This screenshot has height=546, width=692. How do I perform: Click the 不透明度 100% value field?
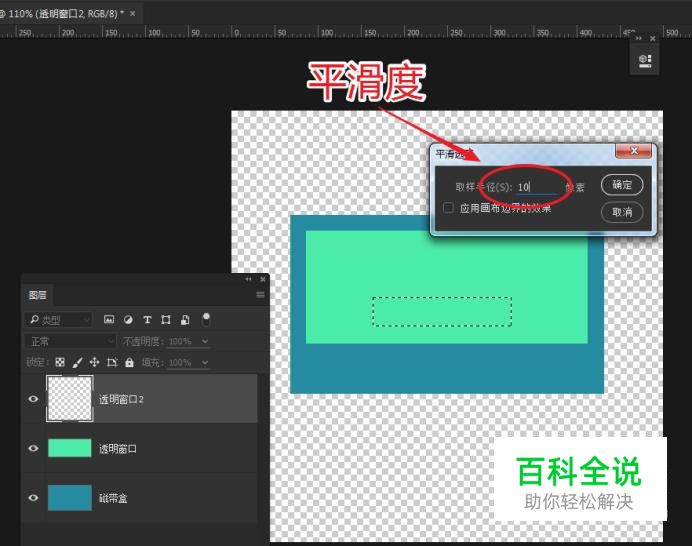coord(181,341)
